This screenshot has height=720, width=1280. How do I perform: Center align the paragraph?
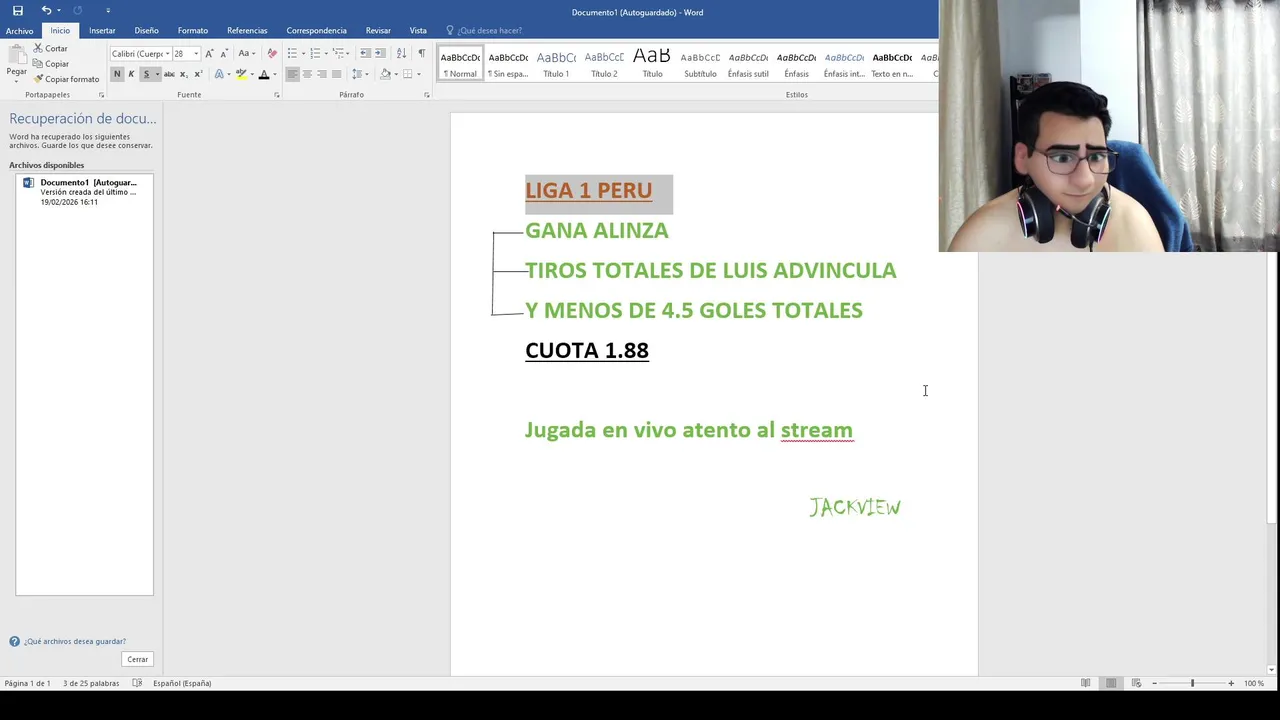pos(307,74)
